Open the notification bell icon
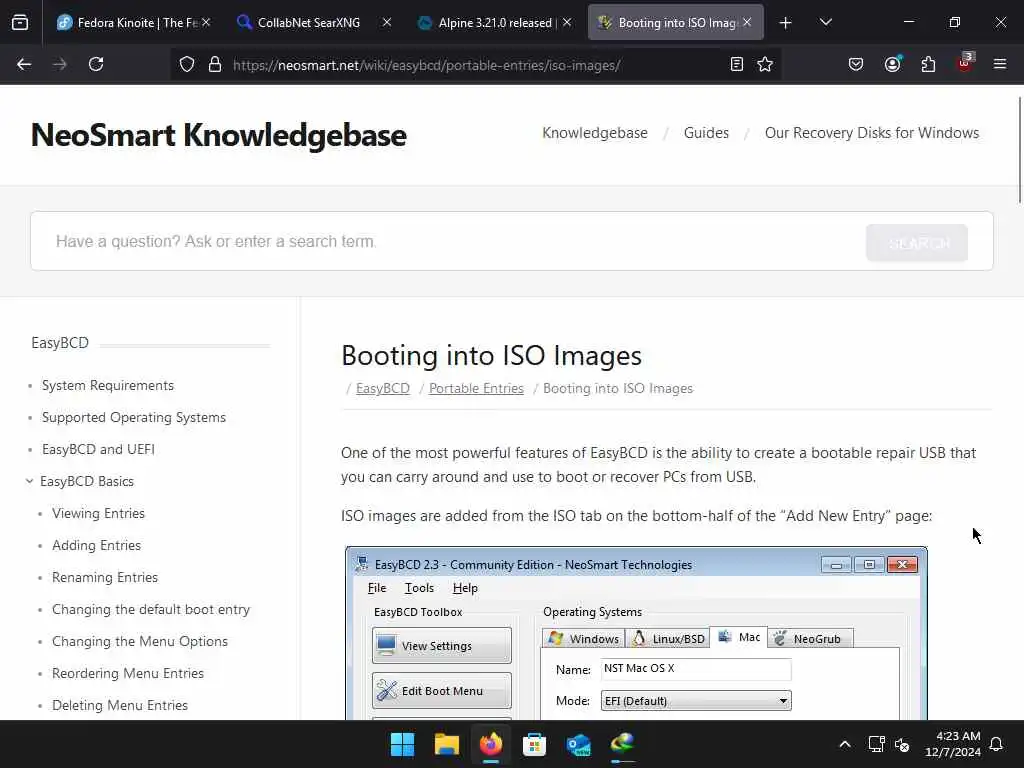The width and height of the screenshot is (1024, 768). pyautogui.click(x=997, y=744)
